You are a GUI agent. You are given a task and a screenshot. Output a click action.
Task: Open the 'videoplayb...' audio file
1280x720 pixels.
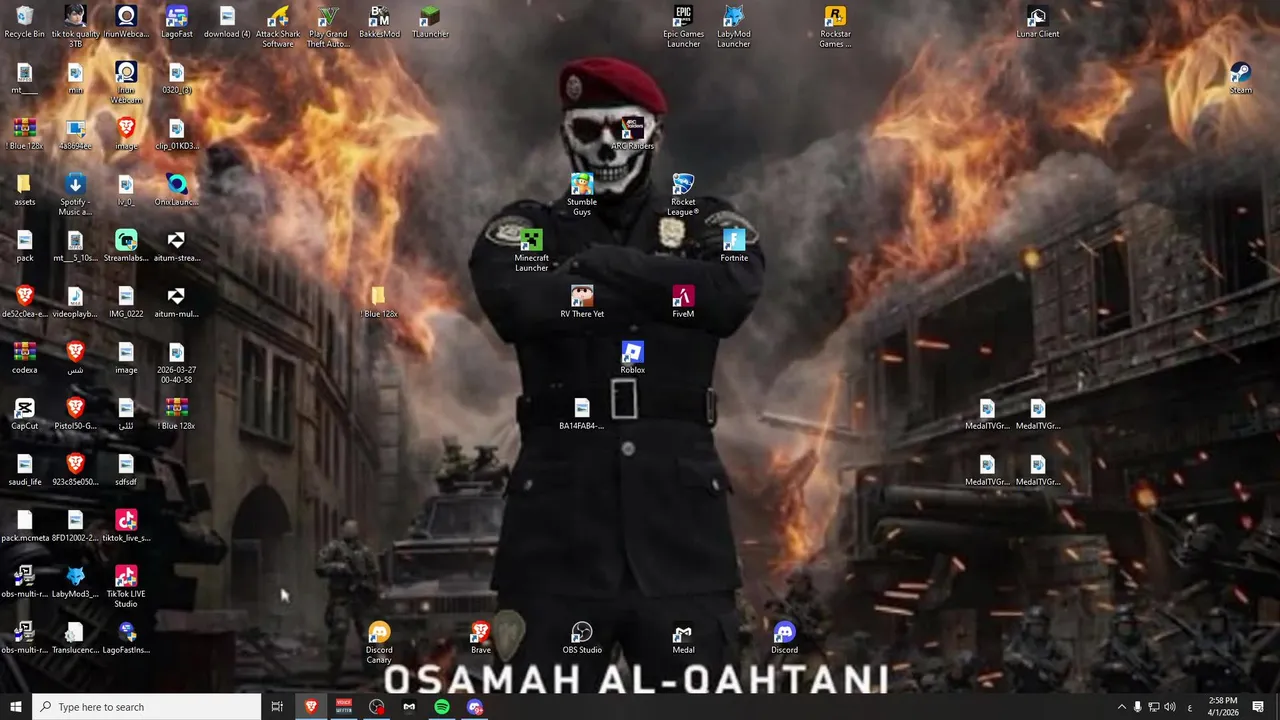tap(75, 302)
